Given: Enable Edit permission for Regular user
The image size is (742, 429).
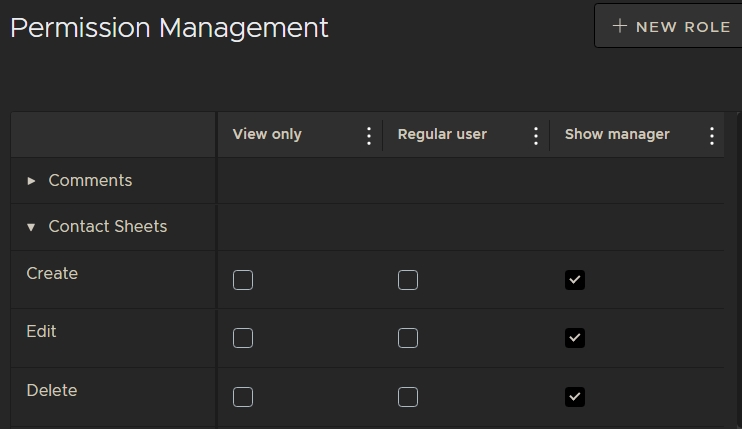Looking at the screenshot, I should (x=408, y=338).
